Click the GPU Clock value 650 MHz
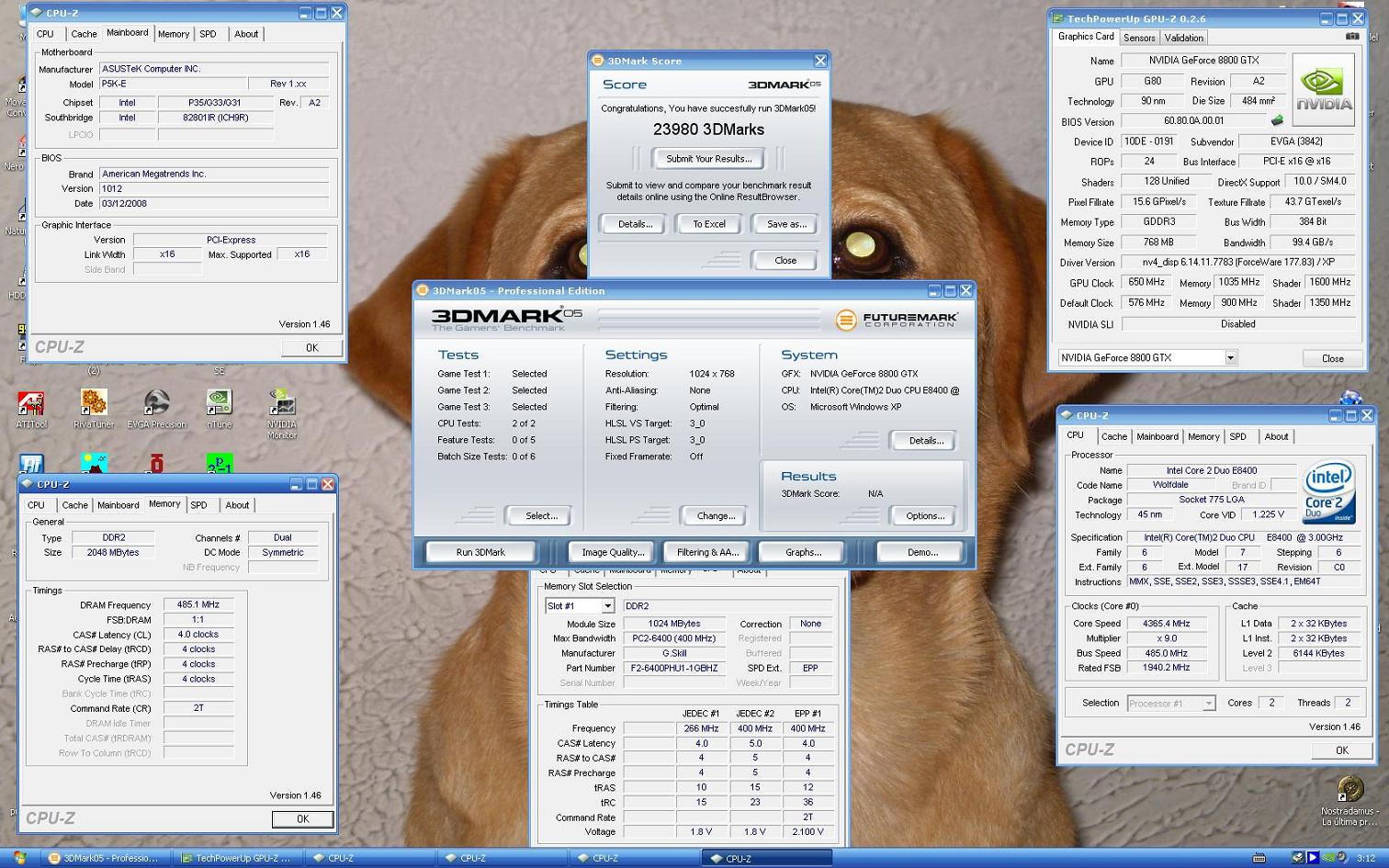This screenshot has height=868, width=1389. tap(1146, 282)
